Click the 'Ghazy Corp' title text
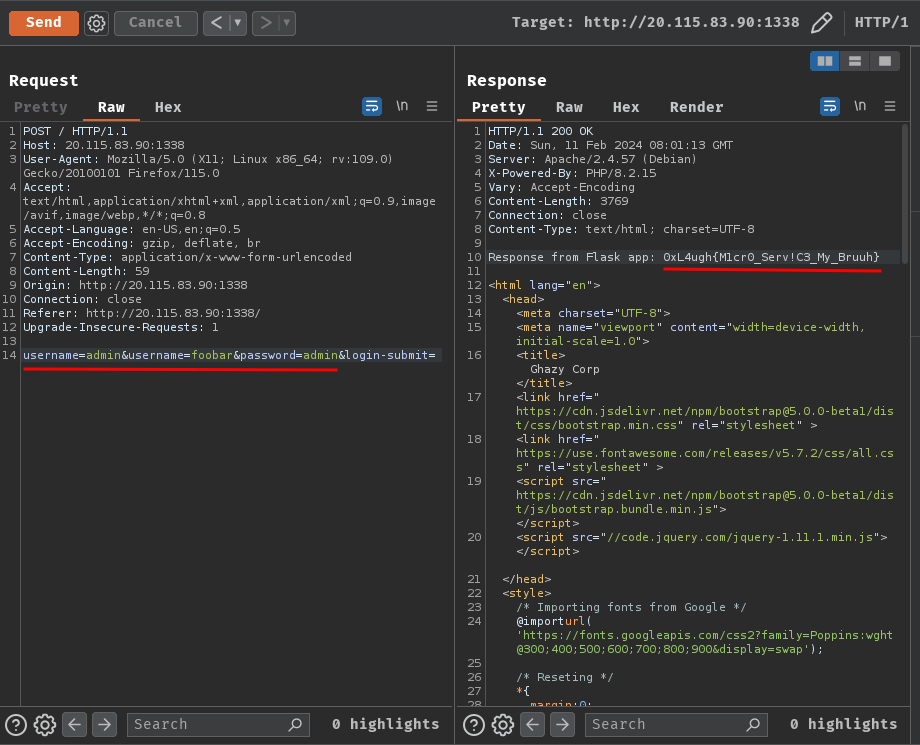 pos(564,369)
